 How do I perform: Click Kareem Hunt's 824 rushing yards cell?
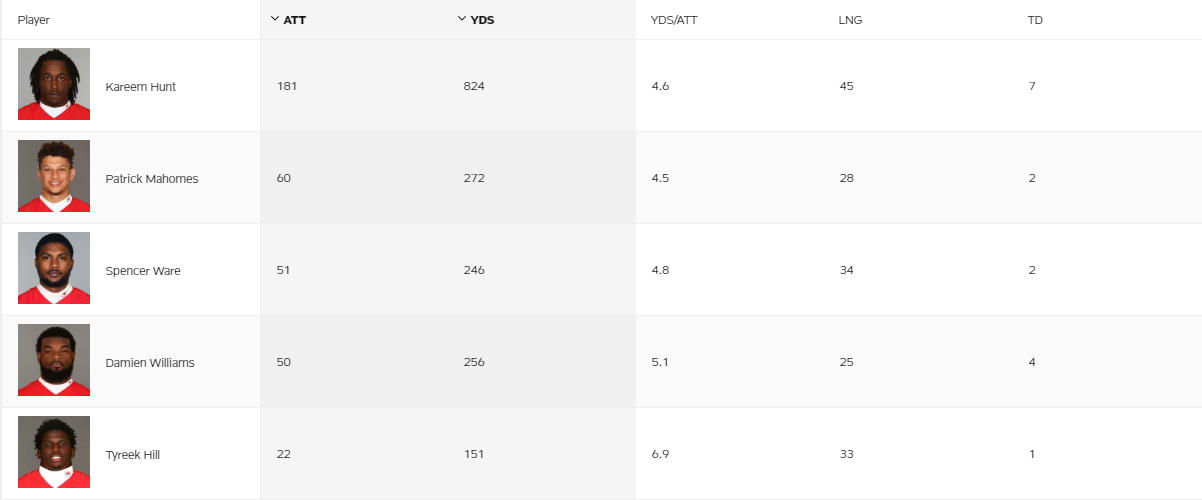(x=474, y=86)
